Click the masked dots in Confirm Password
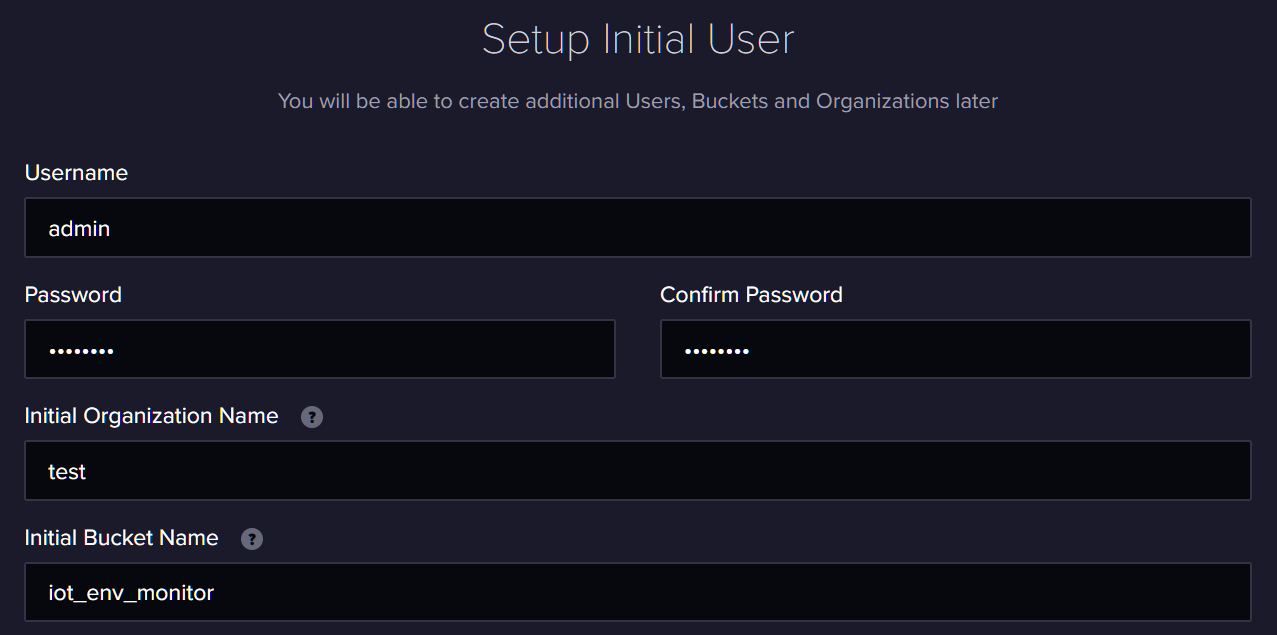 click(x=717, y=351)
